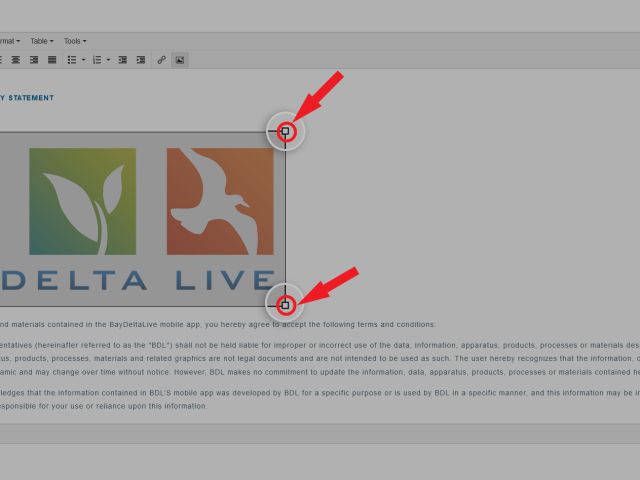Viewport: 640px width, 480px height.
Task: Click the insert link chain icon
Action: point(162,60)
